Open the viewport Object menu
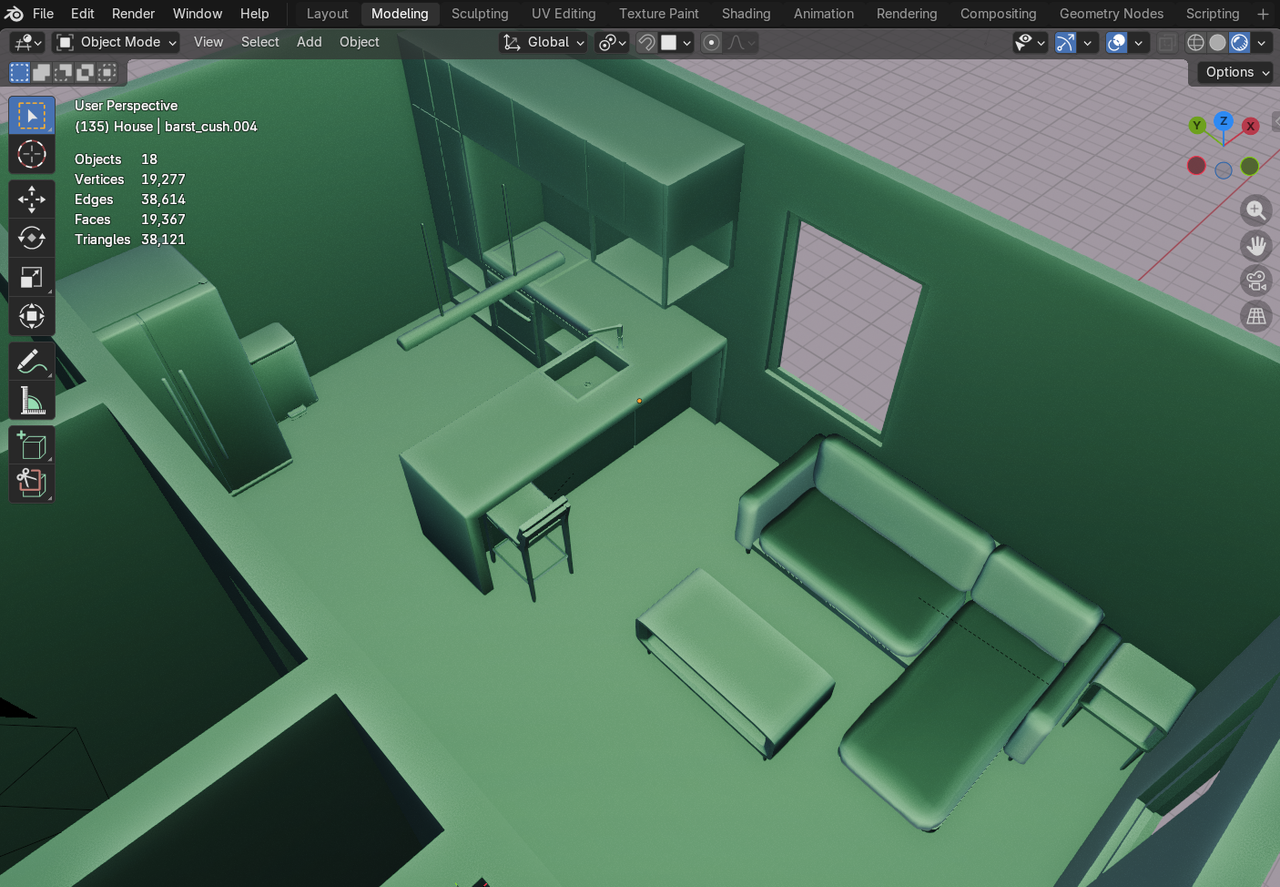 pos(359,42)
